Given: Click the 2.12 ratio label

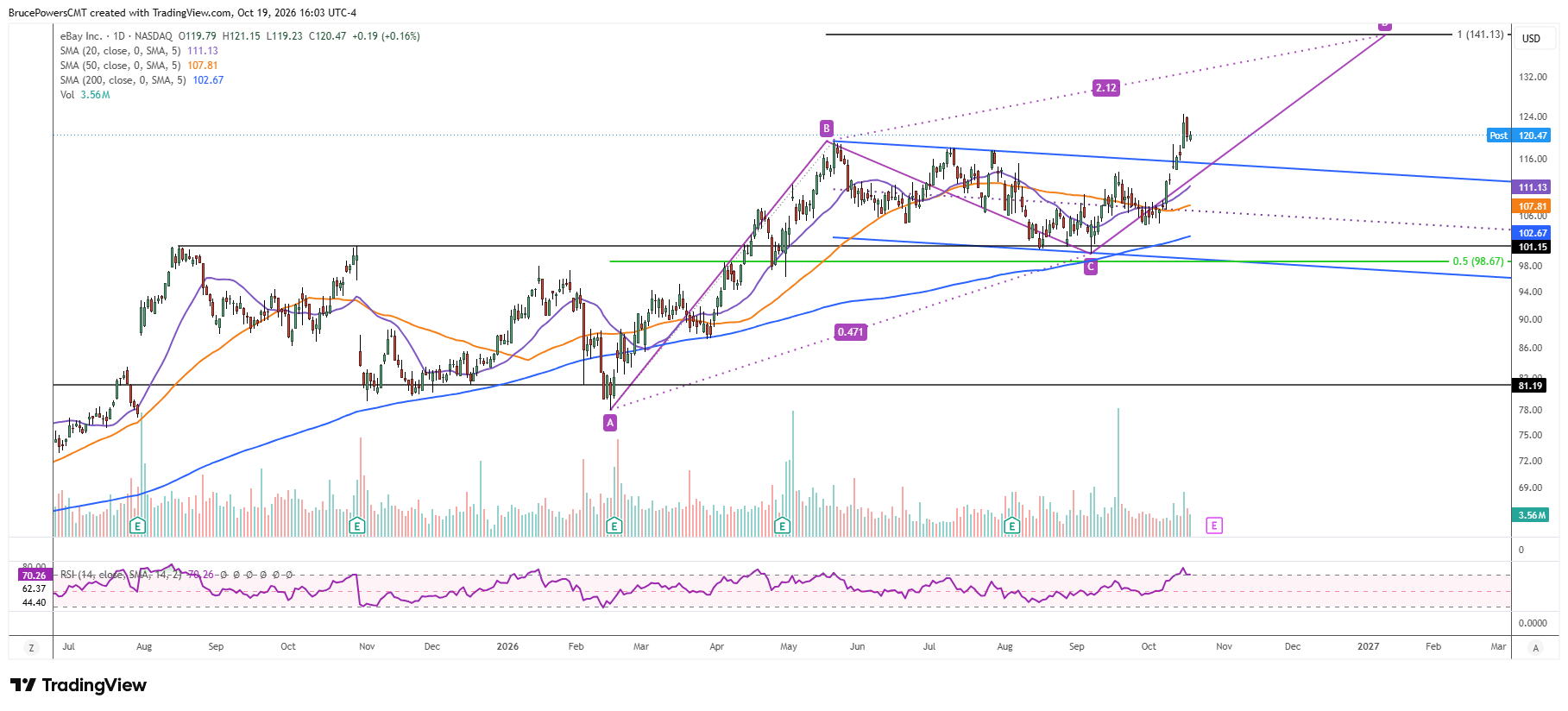Looking at the screenshot, I should (1105, 87).
